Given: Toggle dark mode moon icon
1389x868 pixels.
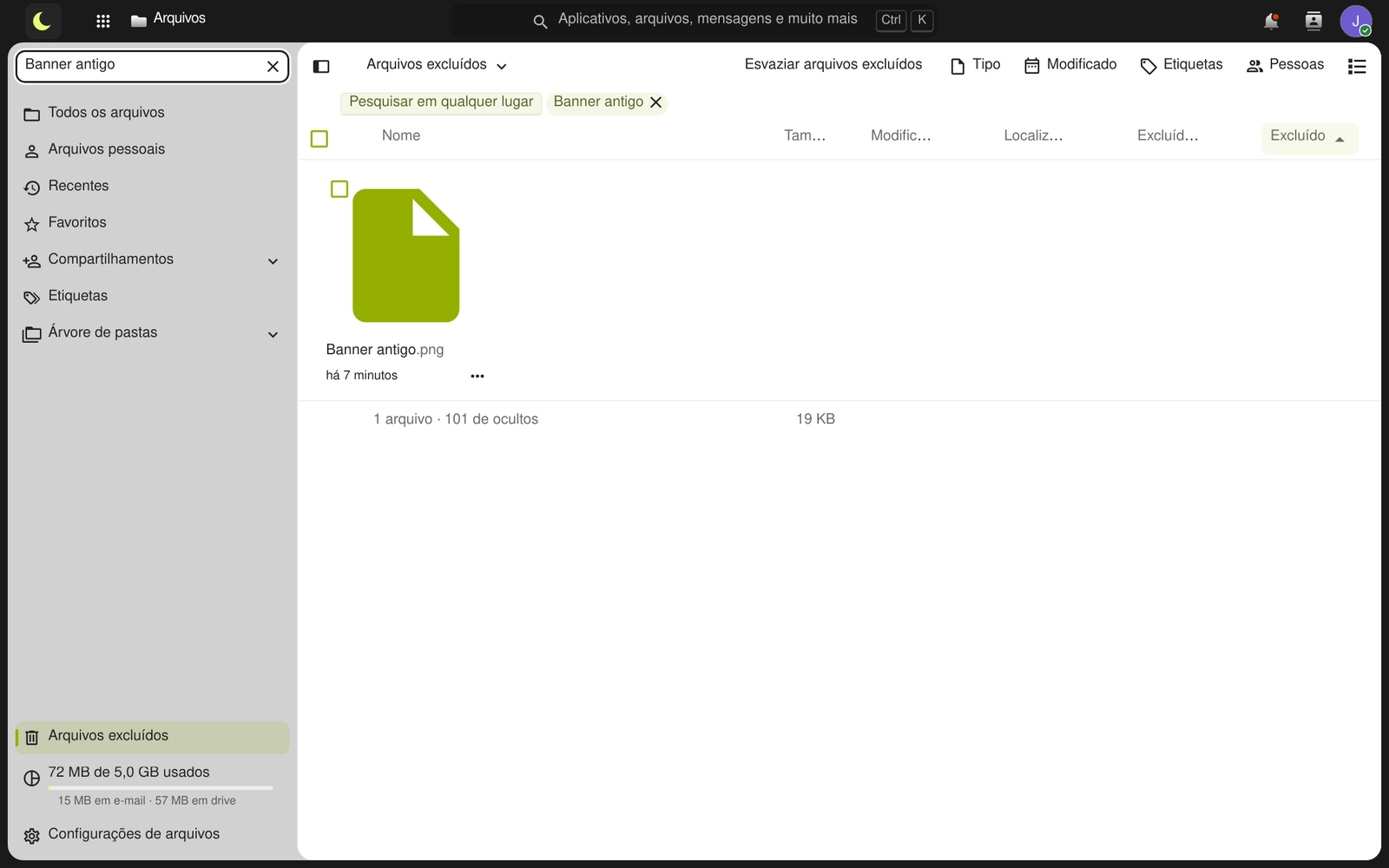Looking at the screenshot, I should [43, 20].
